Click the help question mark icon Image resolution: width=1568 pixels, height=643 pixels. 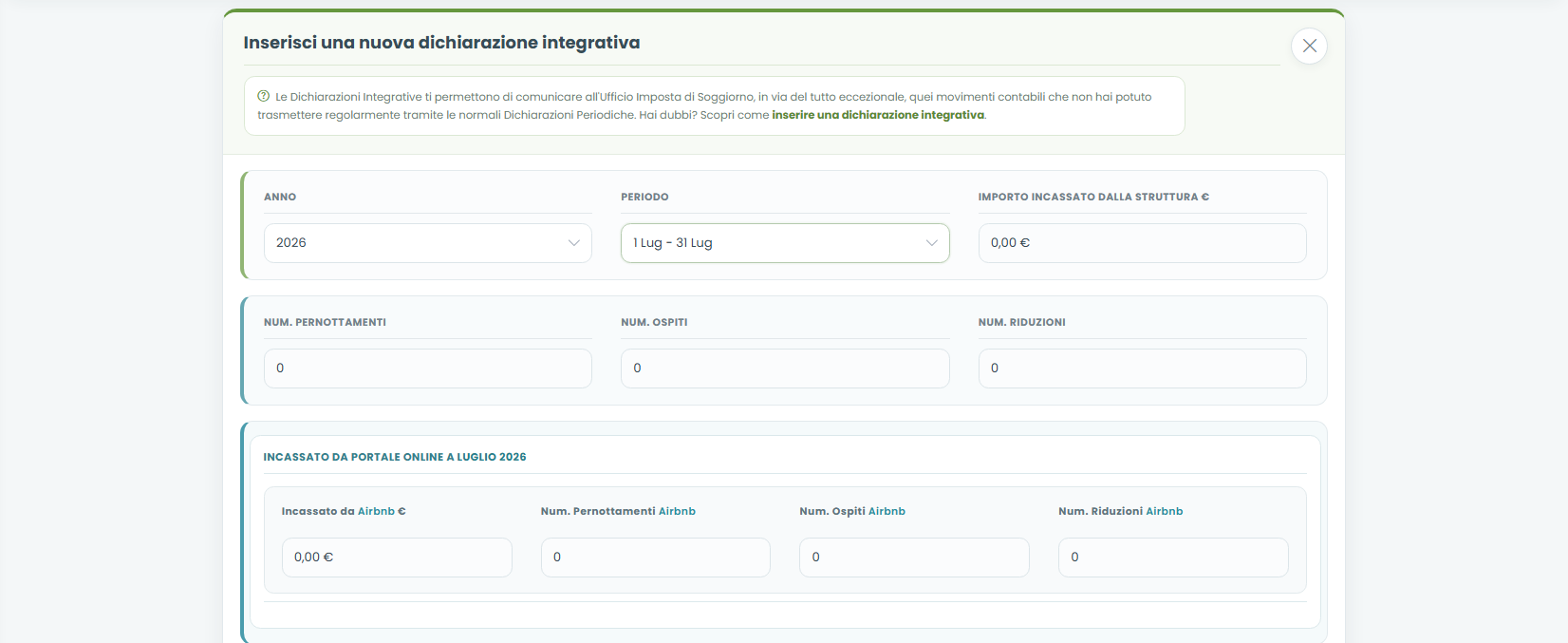click(264, 96)
